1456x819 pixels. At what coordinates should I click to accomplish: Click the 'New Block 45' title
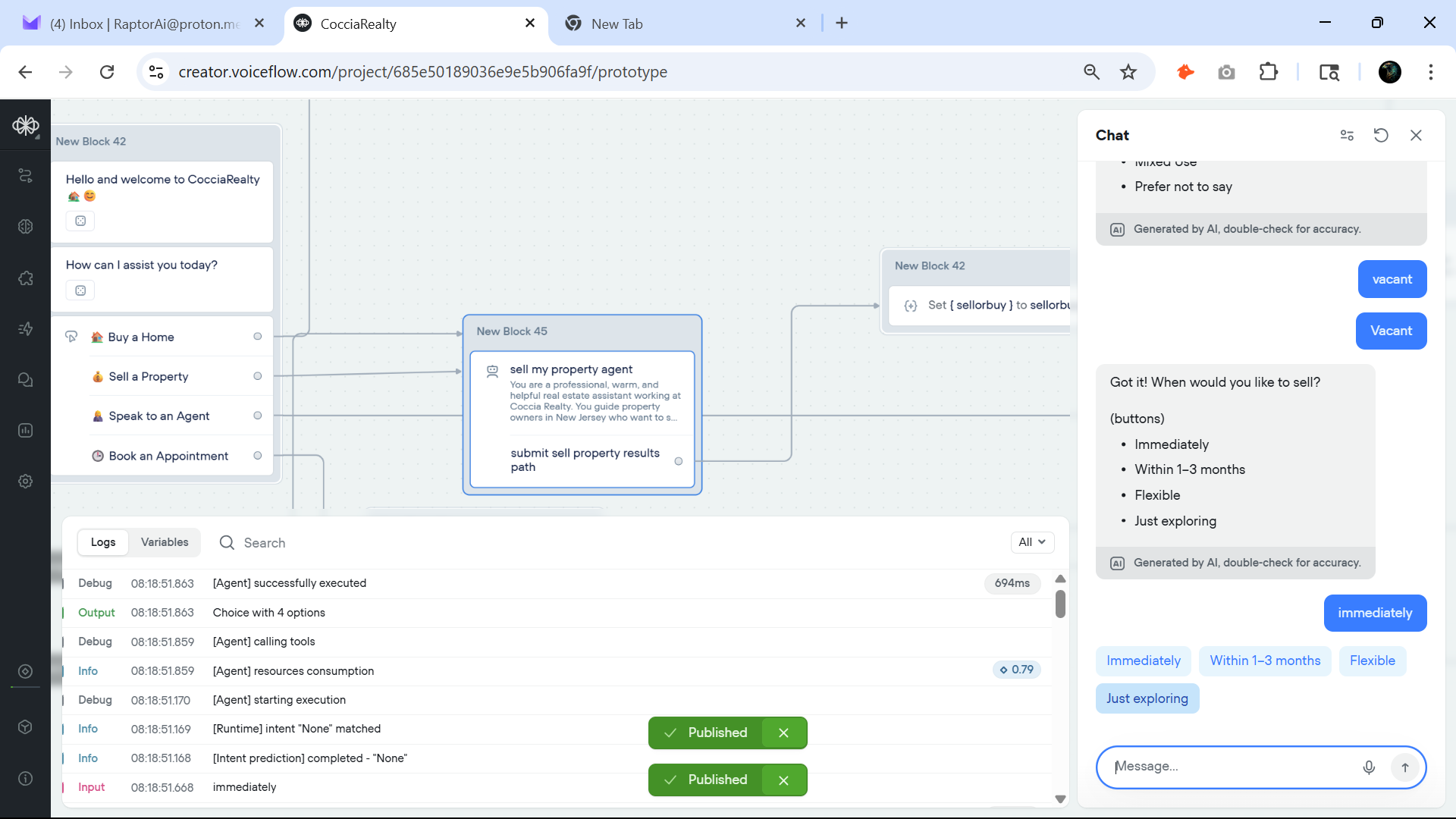(x=512, y=331)
